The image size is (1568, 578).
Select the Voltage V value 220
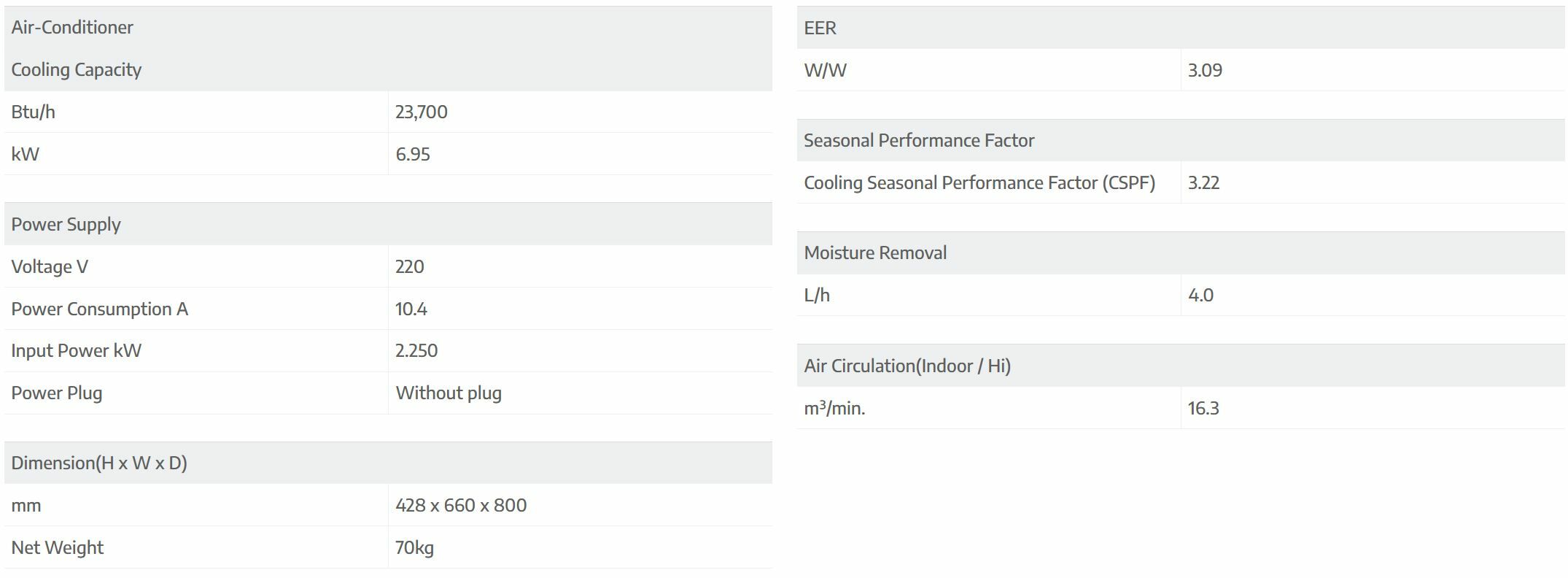[x=410, y=267]
